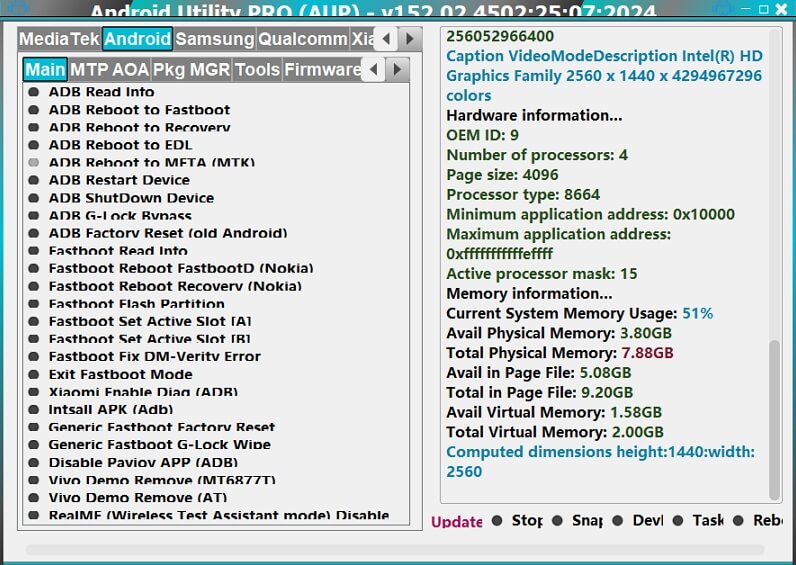796x565 pixels.
Task: Open the Samsung tab
Action: 215,39
